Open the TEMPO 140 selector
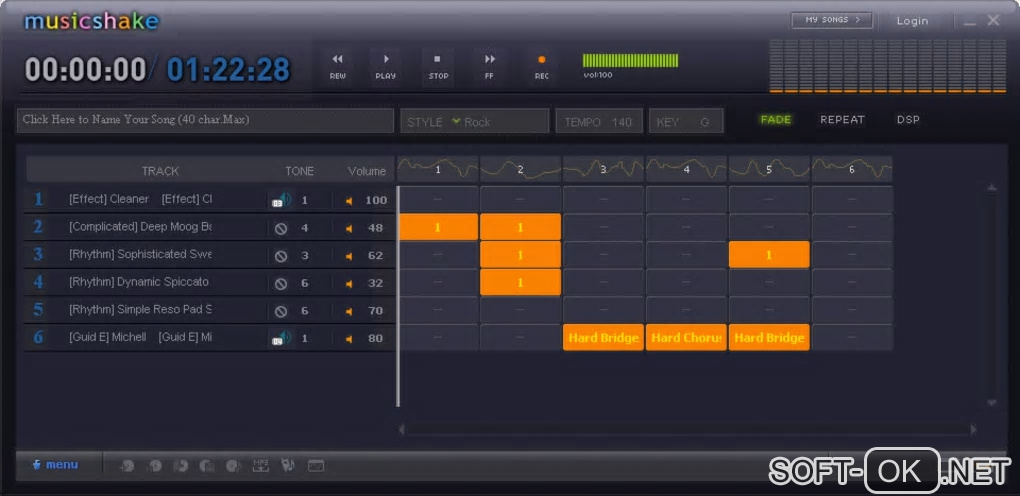This screenshot has height=496, width=1020. [x=599, y=121]
